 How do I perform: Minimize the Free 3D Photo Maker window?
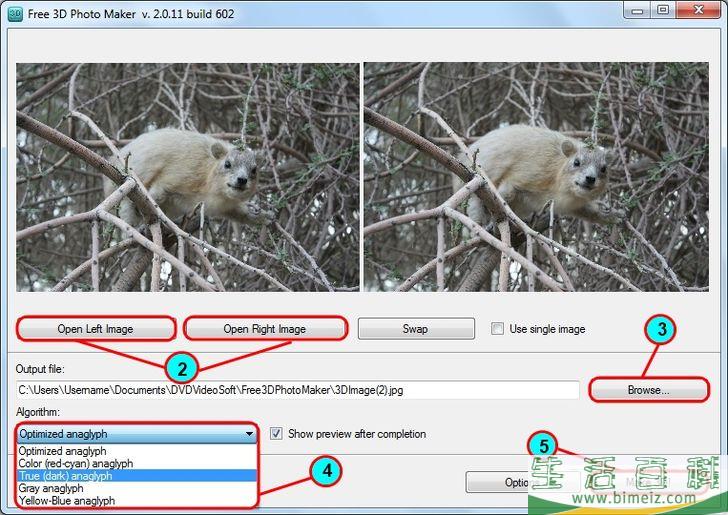(x=637, y=10)
